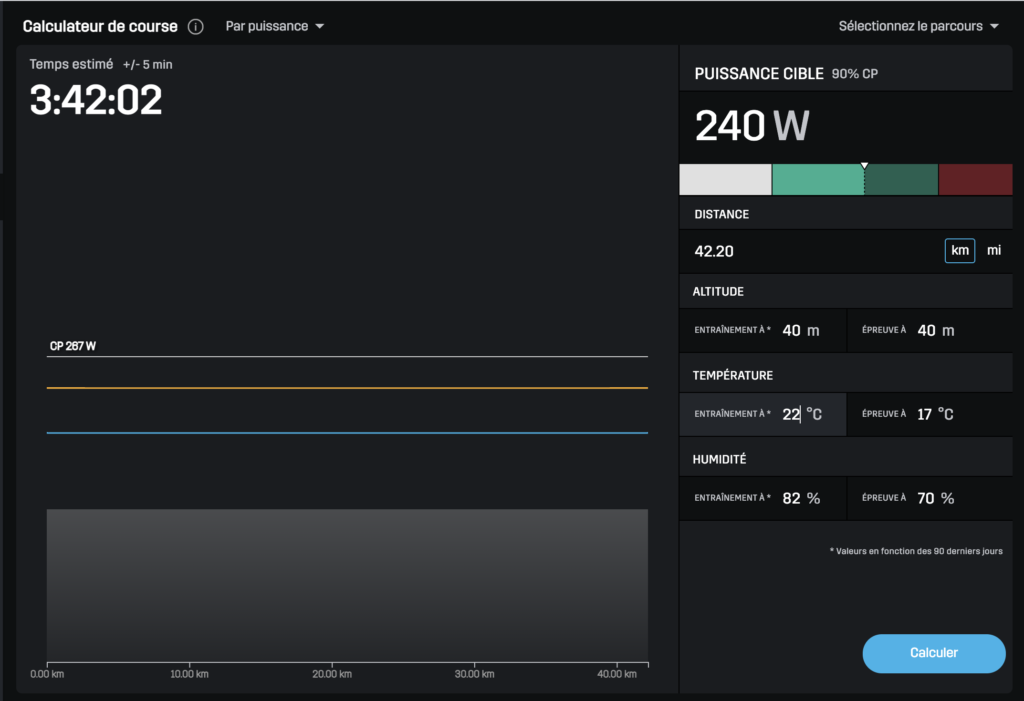This screenshot has width=1024, height=701.
Task: Click the 10.00 km axis label
Action: click(x=189, y=674)
